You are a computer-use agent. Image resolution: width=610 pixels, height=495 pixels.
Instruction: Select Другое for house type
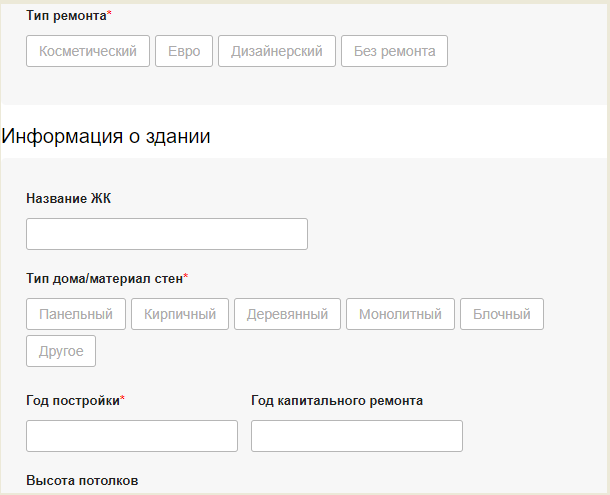coord(61,351)
